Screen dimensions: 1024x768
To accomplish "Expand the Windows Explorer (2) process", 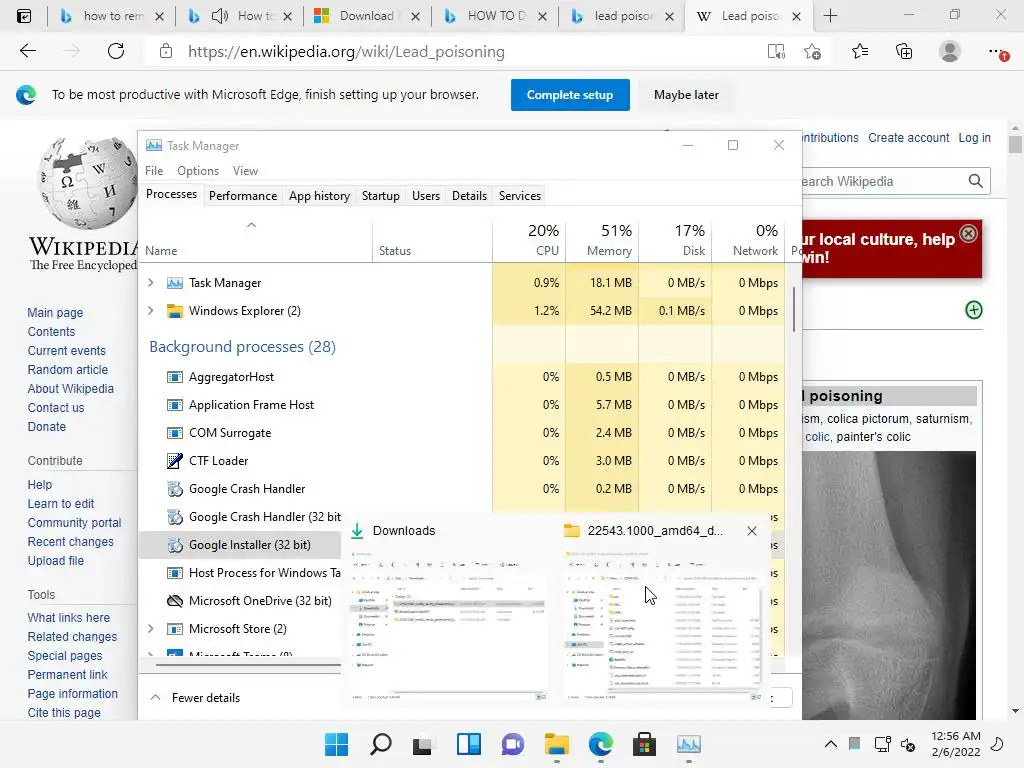I will point(151,310).
